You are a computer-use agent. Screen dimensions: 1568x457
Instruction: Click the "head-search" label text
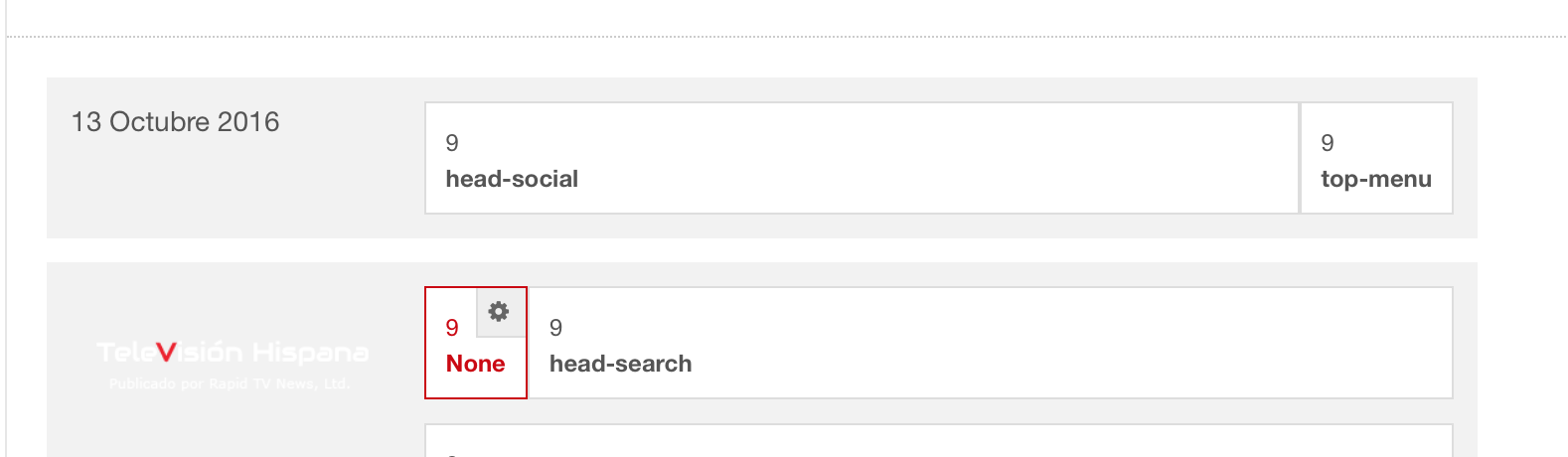point(620,364)
